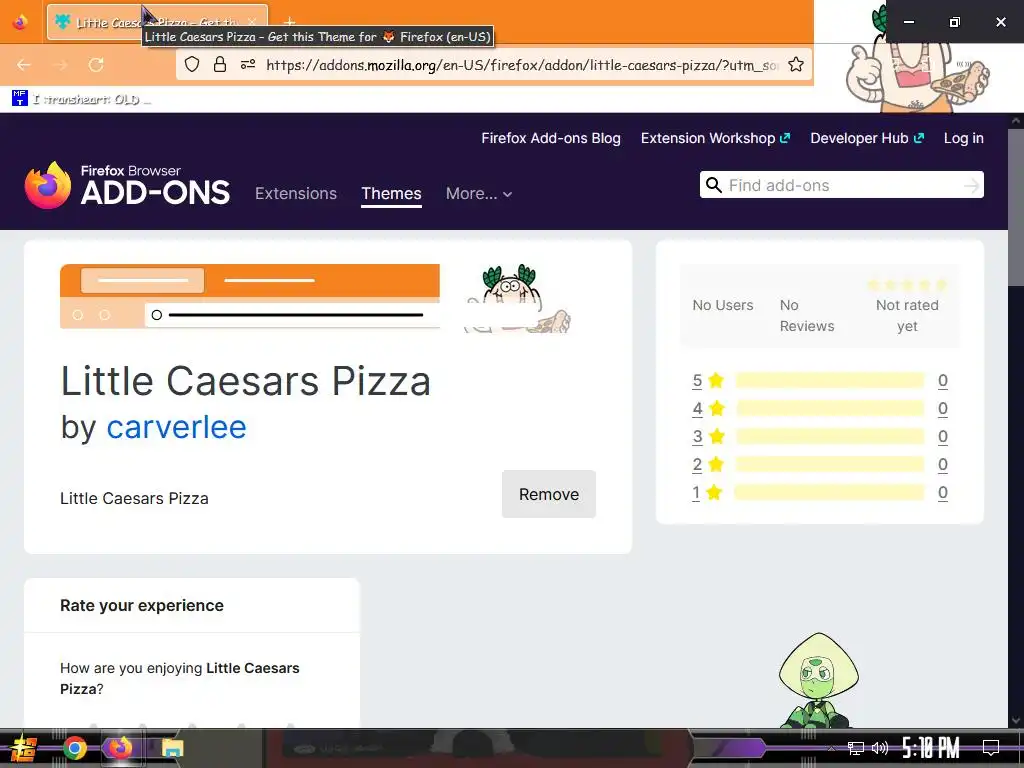
Task: Click the taskbar clock 5:10 PM
Action: [930, 748]
